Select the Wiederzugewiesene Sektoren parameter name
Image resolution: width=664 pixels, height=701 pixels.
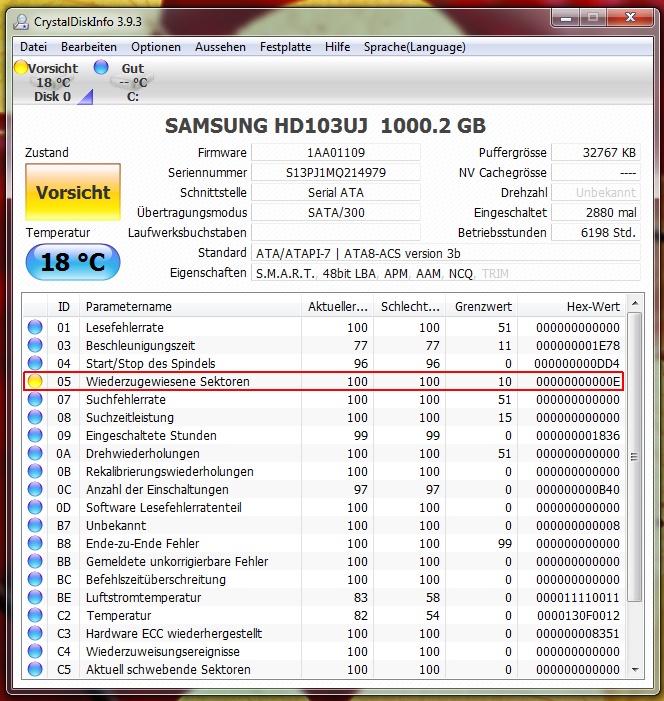[x=168, y=381]
